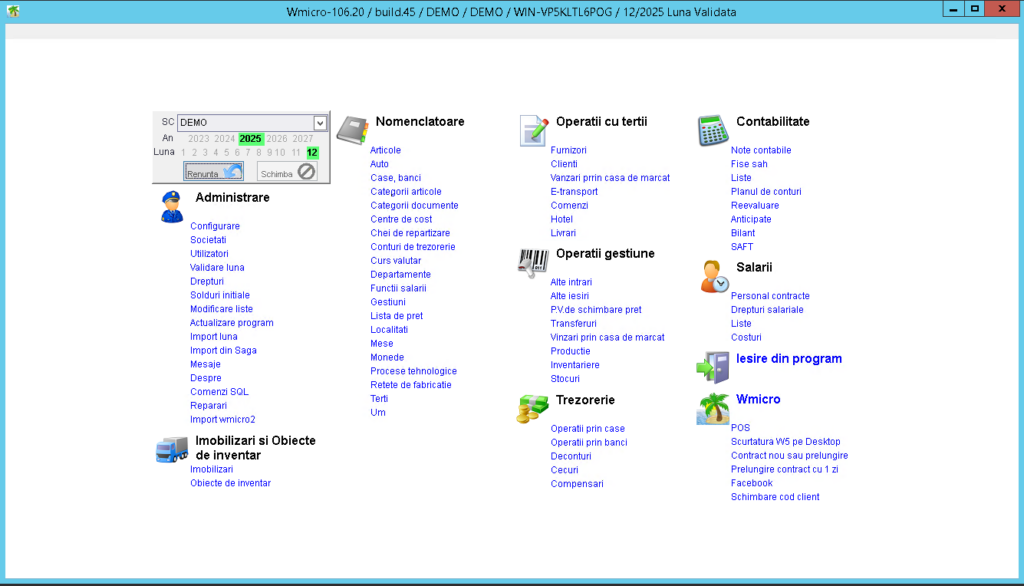Click the Administrare police officer icon

[171, 206]
